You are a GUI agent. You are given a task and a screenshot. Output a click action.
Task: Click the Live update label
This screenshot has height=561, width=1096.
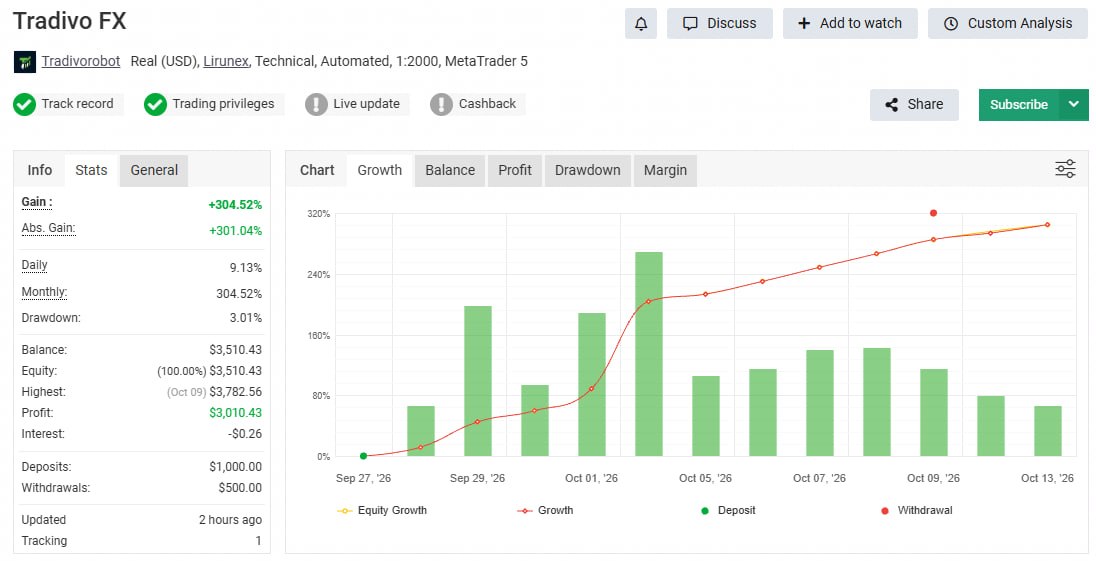[366, 104]
